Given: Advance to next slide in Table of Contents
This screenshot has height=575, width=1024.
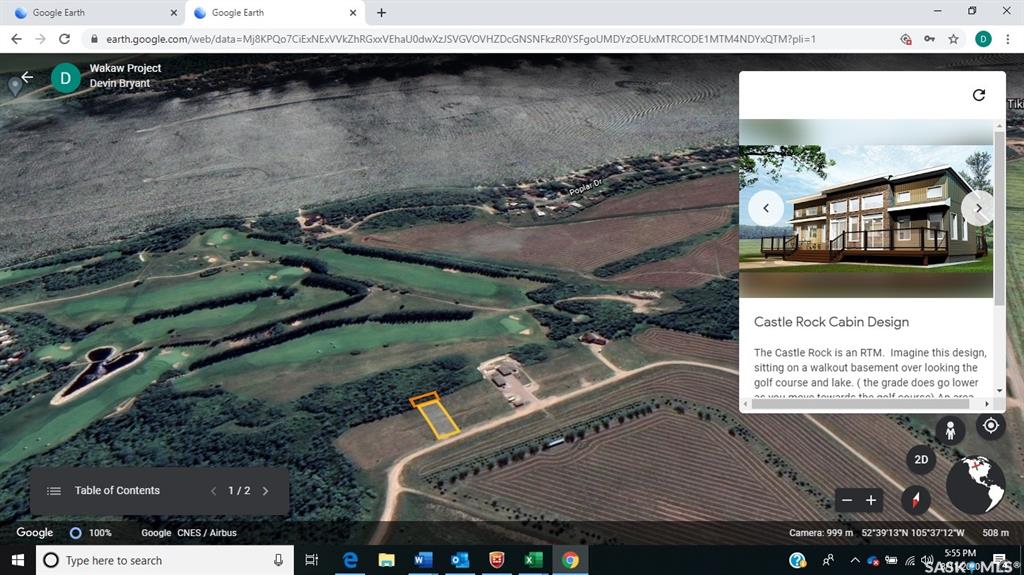Looking at the screenshot, I should (265, 491).
